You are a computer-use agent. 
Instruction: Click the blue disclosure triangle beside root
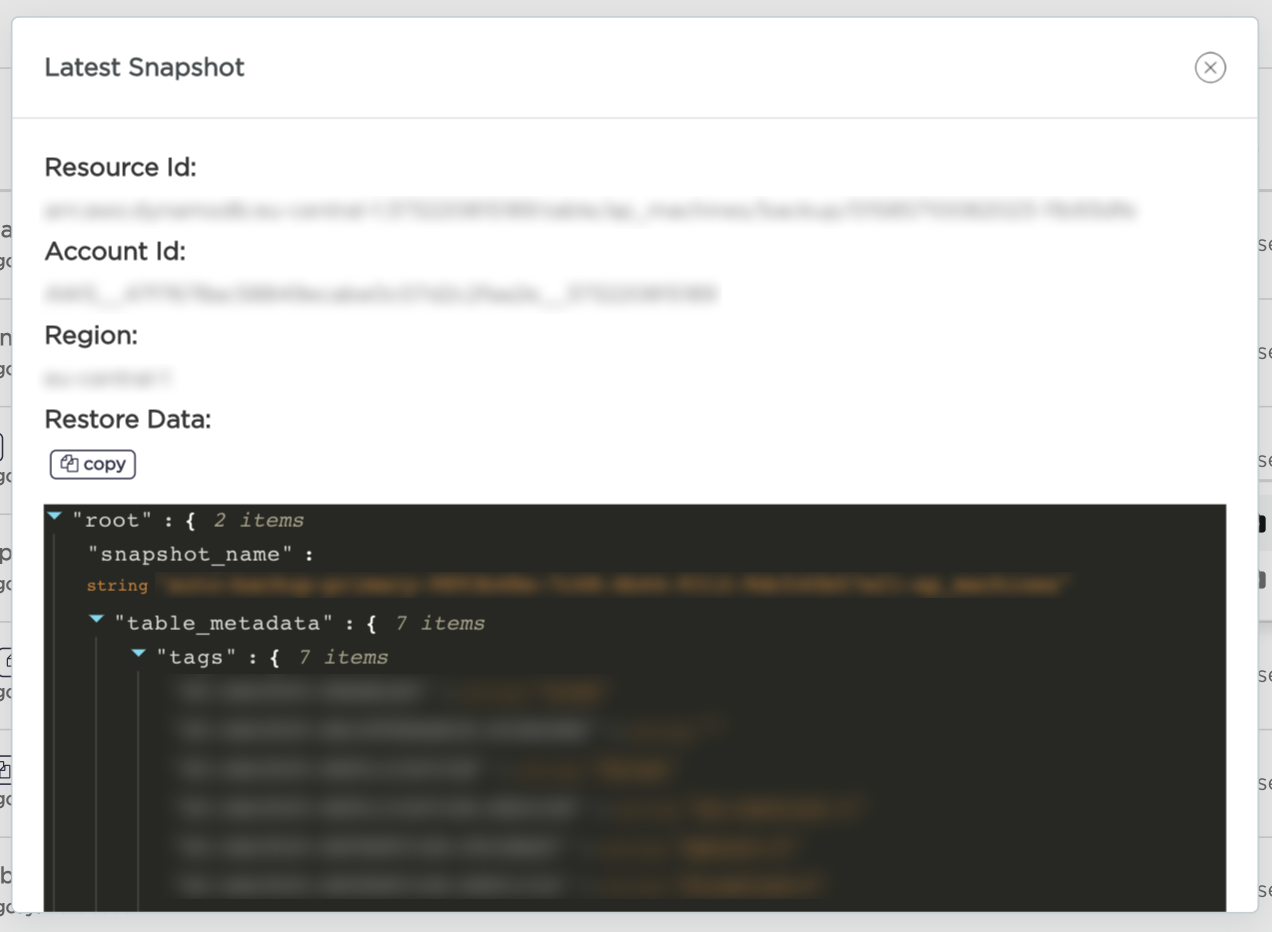coord(53,515)
